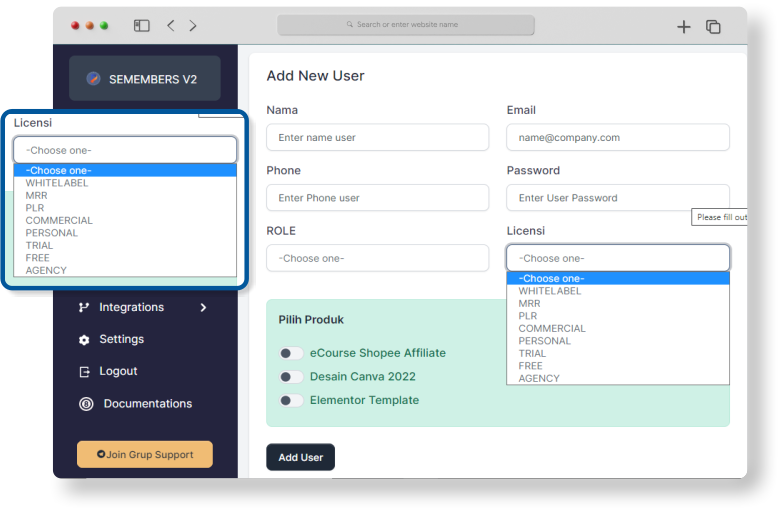
Task: Click the Integrations branch icon in the sidebar
Action: click(84, 307)
